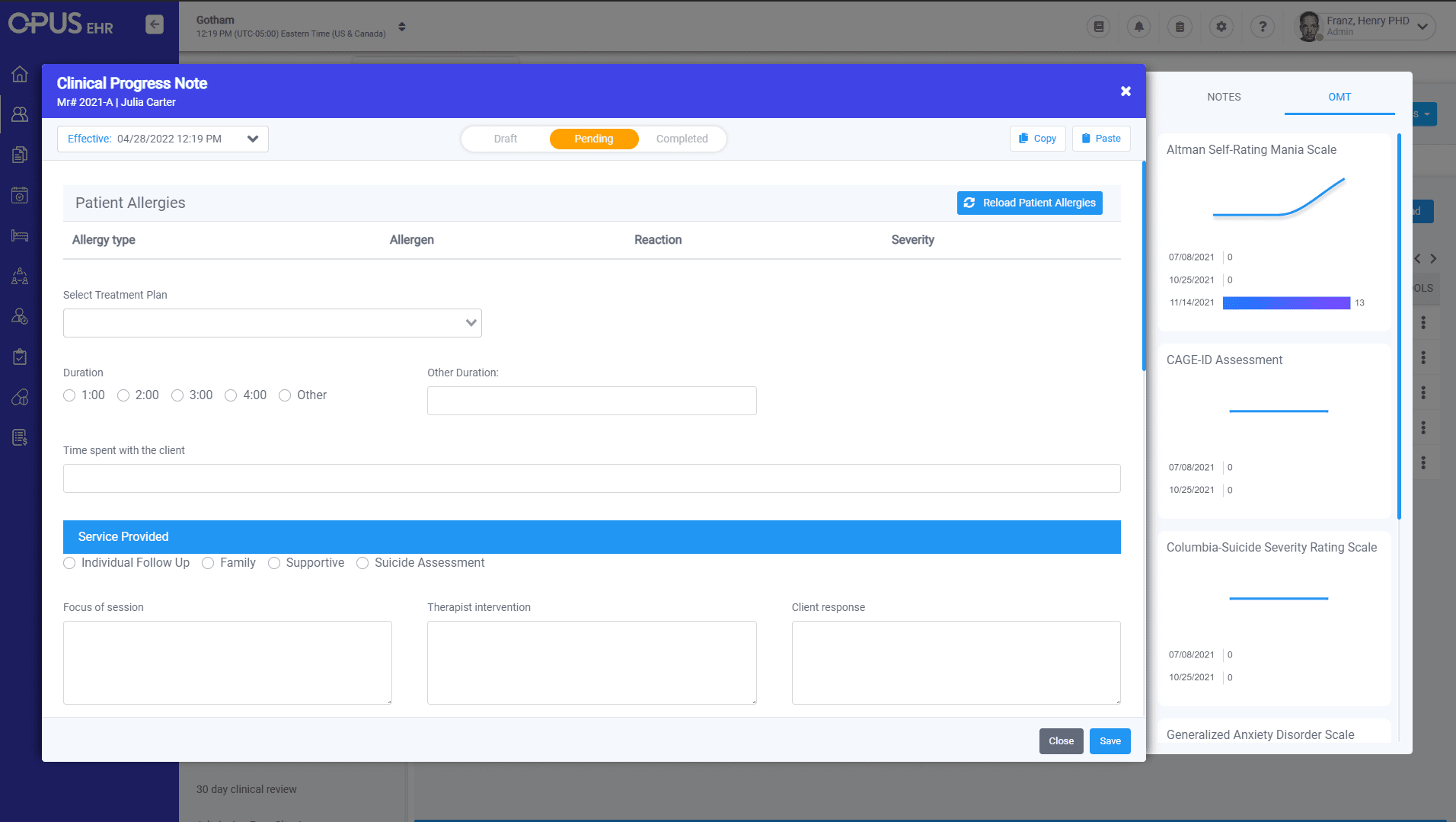This screenshot has width=1456, height=822.
Task: Open the Home icon in the sidebar
Action: click(21, 74)
